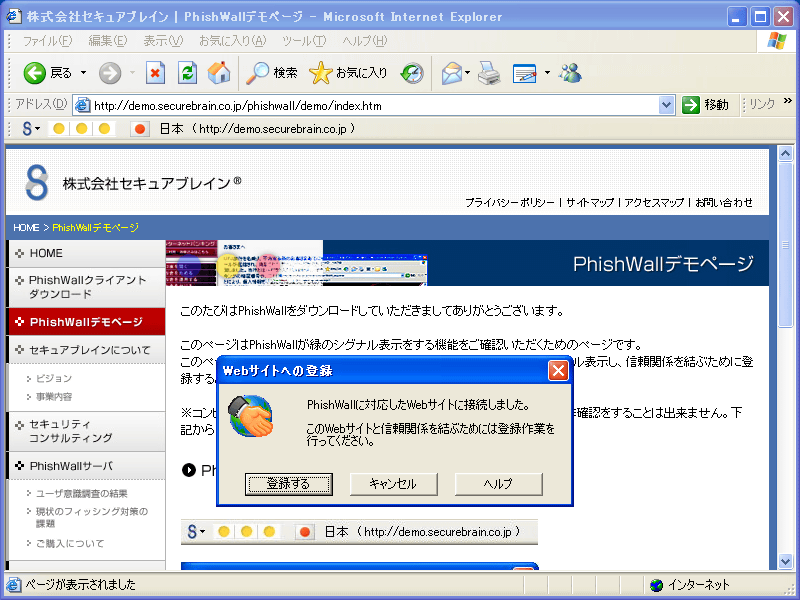
Task: Click the handshake globe icon in dialog
Action: [x=250, y=416]
